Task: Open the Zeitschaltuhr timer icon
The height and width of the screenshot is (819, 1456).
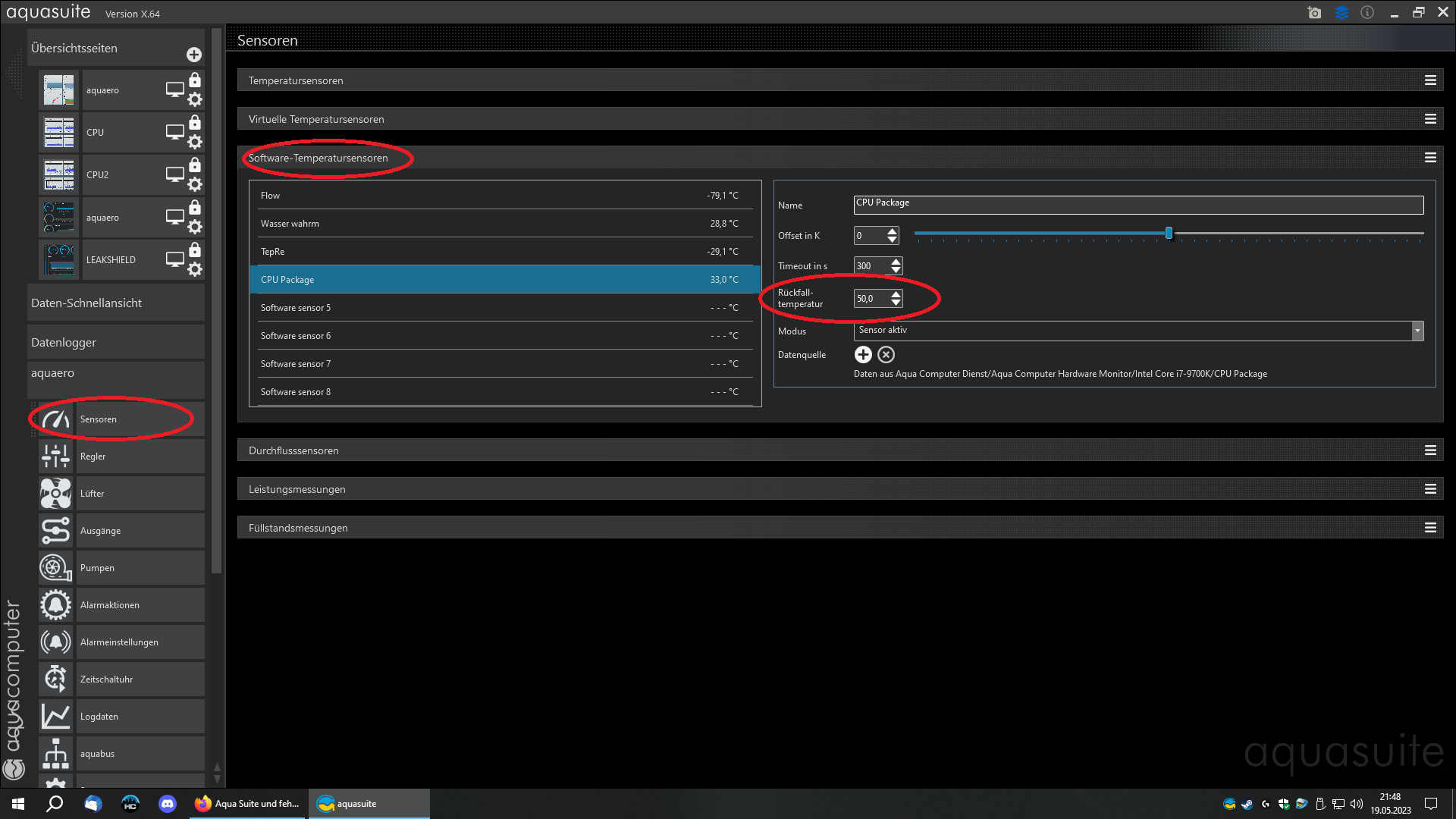Action: pyautogui.click(x=56, y=679)
